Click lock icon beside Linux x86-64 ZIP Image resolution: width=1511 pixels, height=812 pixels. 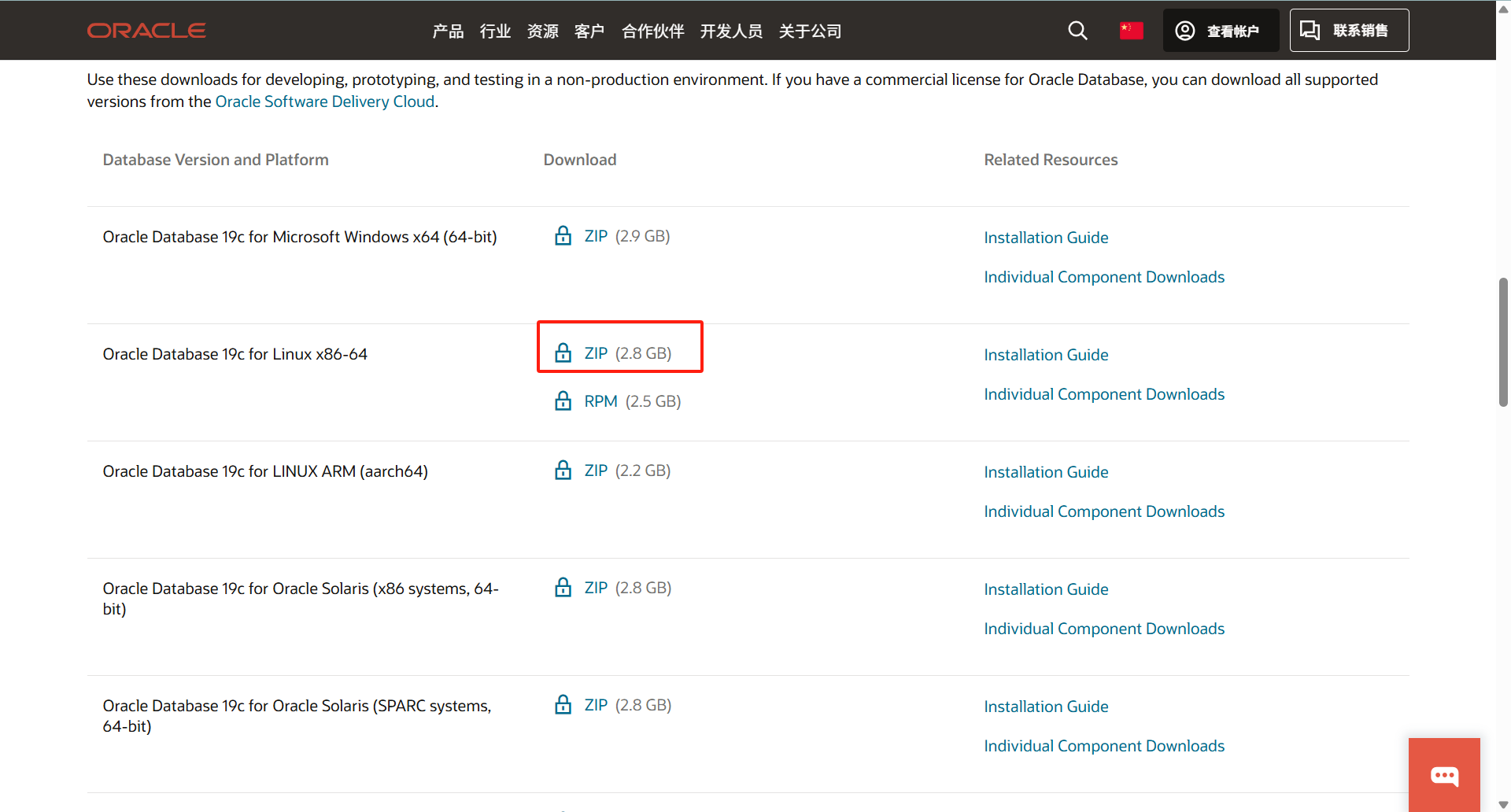coord(563,352)
